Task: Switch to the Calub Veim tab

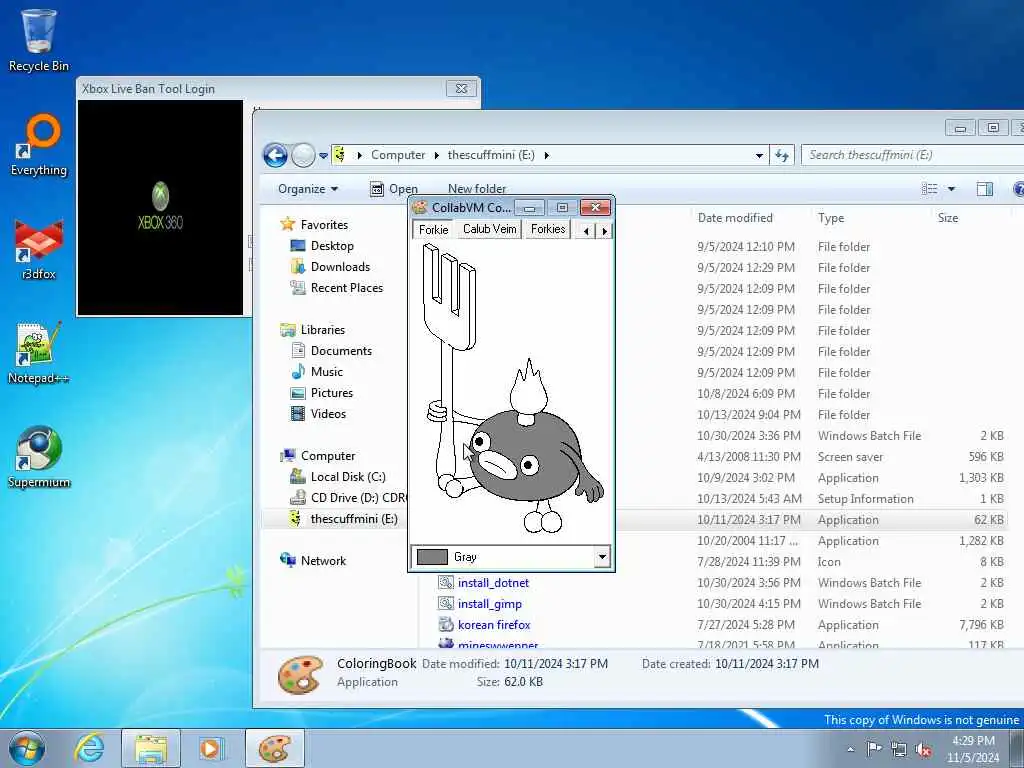Action: 489,229
